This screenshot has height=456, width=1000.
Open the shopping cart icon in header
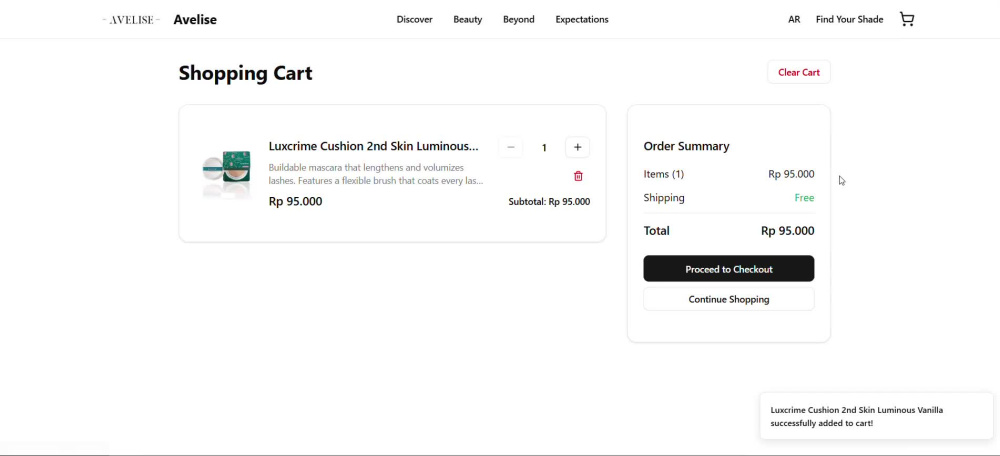coord(906,19)
